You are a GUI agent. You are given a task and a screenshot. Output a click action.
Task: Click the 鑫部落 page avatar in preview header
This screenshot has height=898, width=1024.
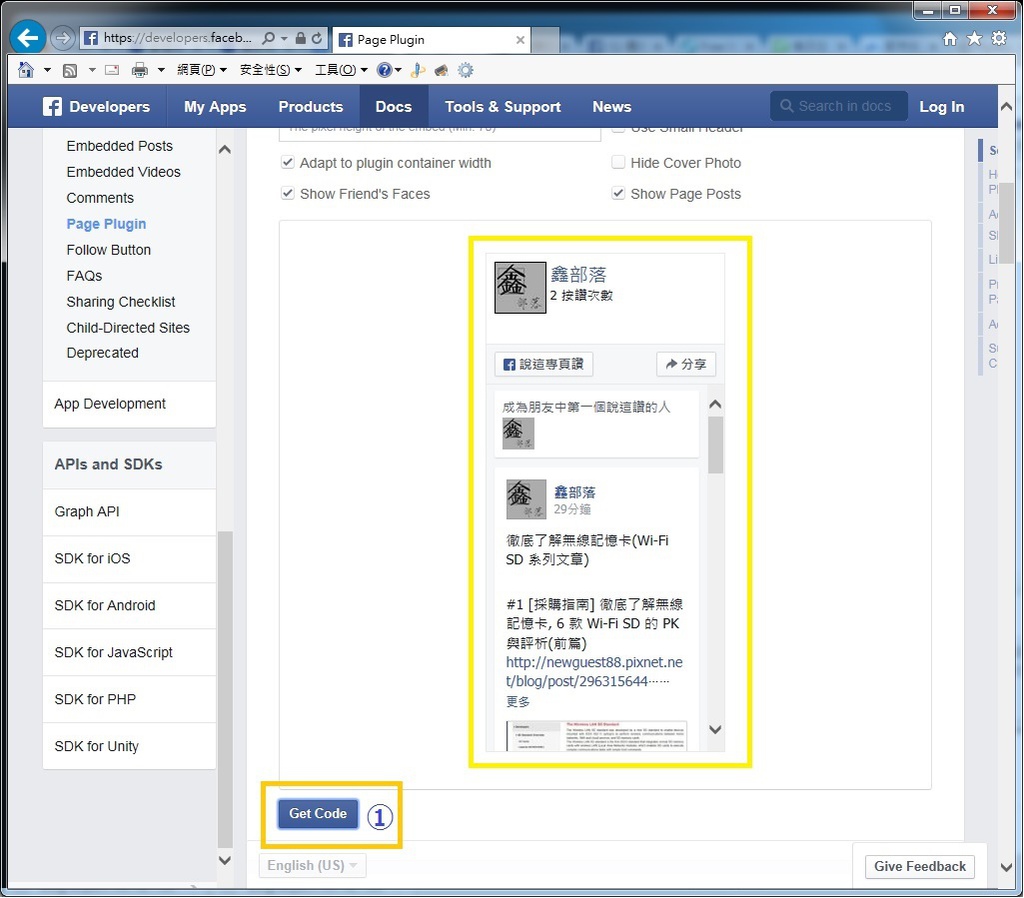(x=520, y=287)
